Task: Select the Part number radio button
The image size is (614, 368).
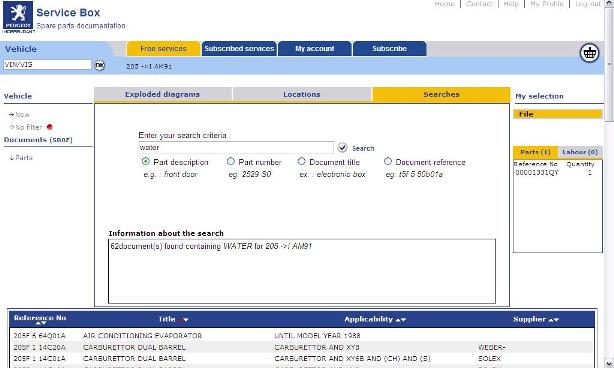Action: pyautogui.click(x=231, y=161)
